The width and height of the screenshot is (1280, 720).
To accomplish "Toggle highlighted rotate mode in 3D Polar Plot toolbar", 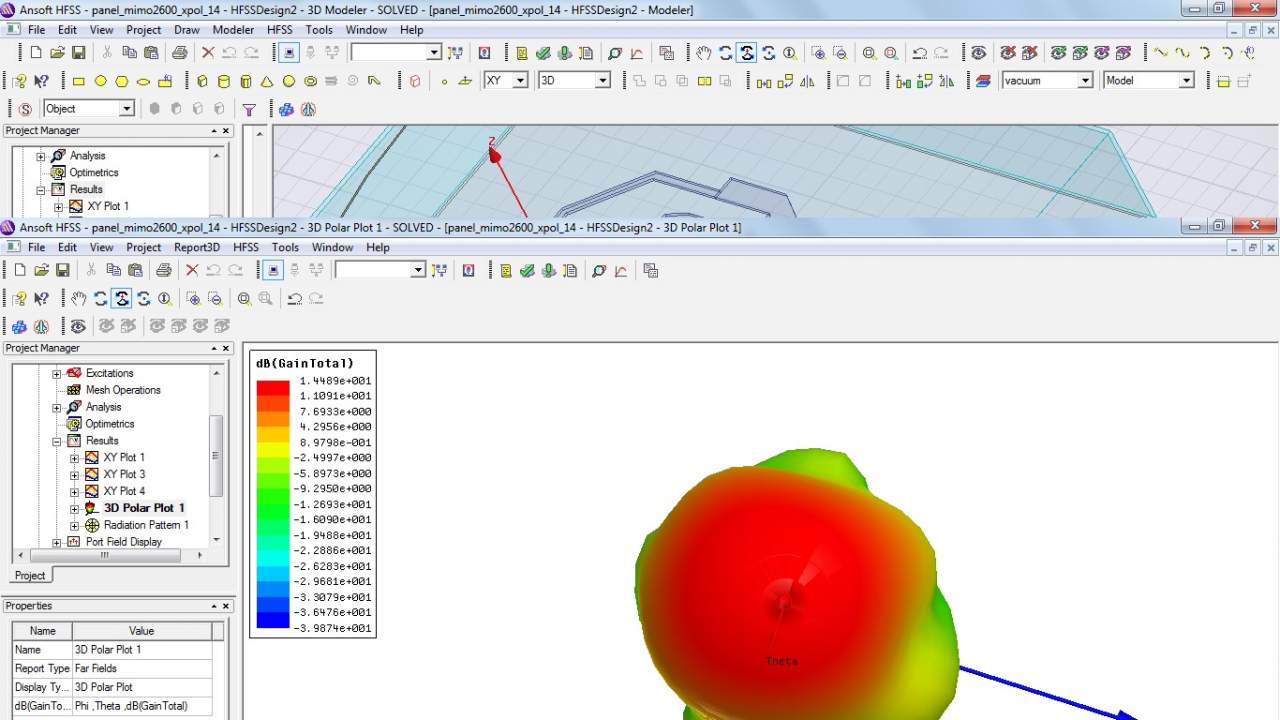I will 122,298.
